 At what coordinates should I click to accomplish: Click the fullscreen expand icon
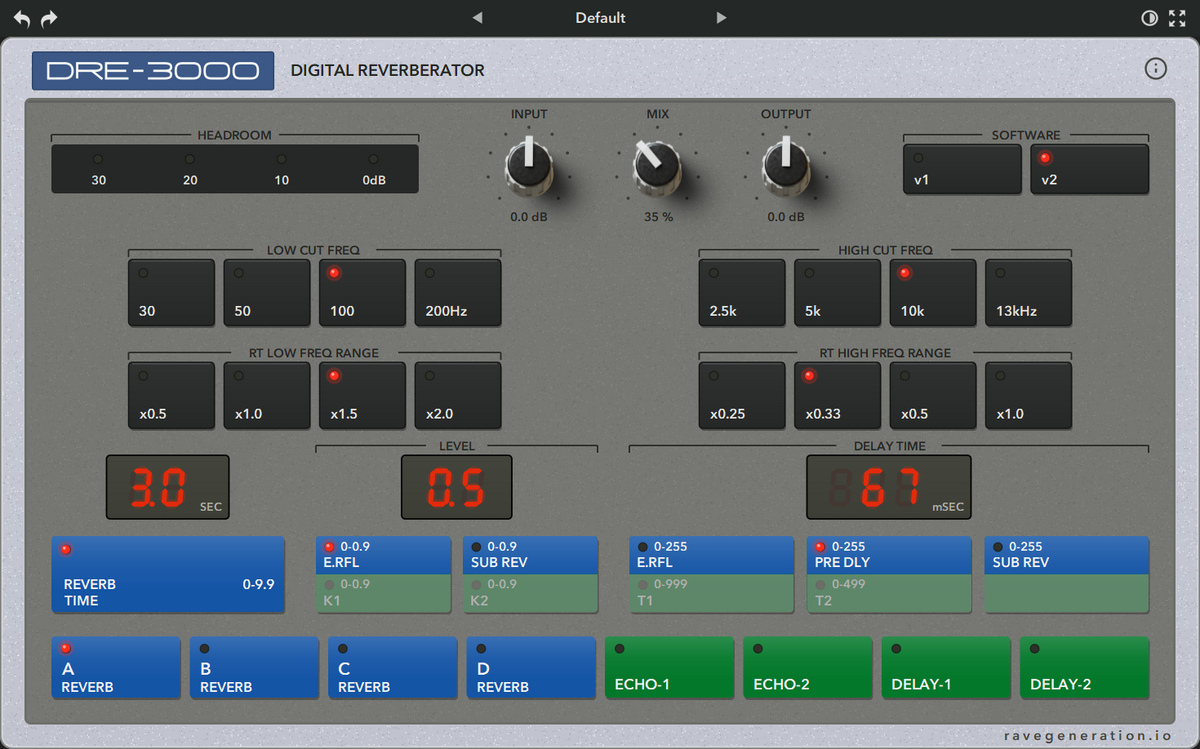(1177, 18)
